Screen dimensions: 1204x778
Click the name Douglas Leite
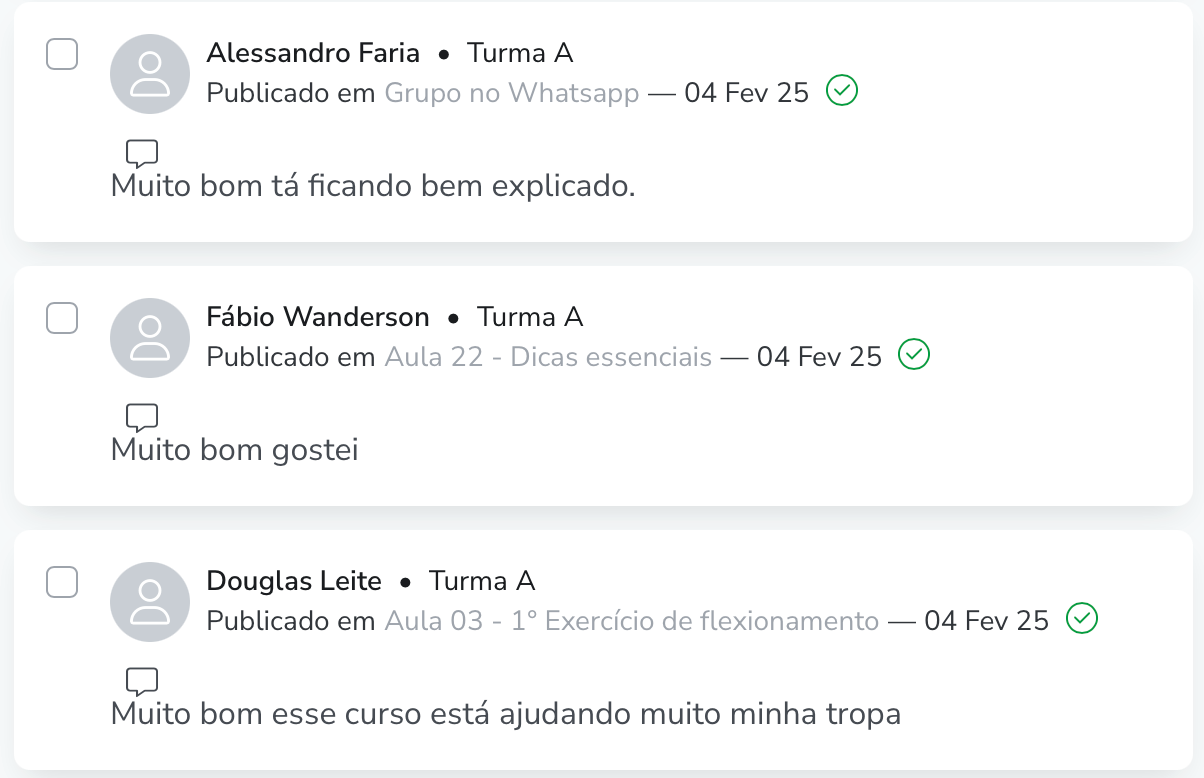294,581
